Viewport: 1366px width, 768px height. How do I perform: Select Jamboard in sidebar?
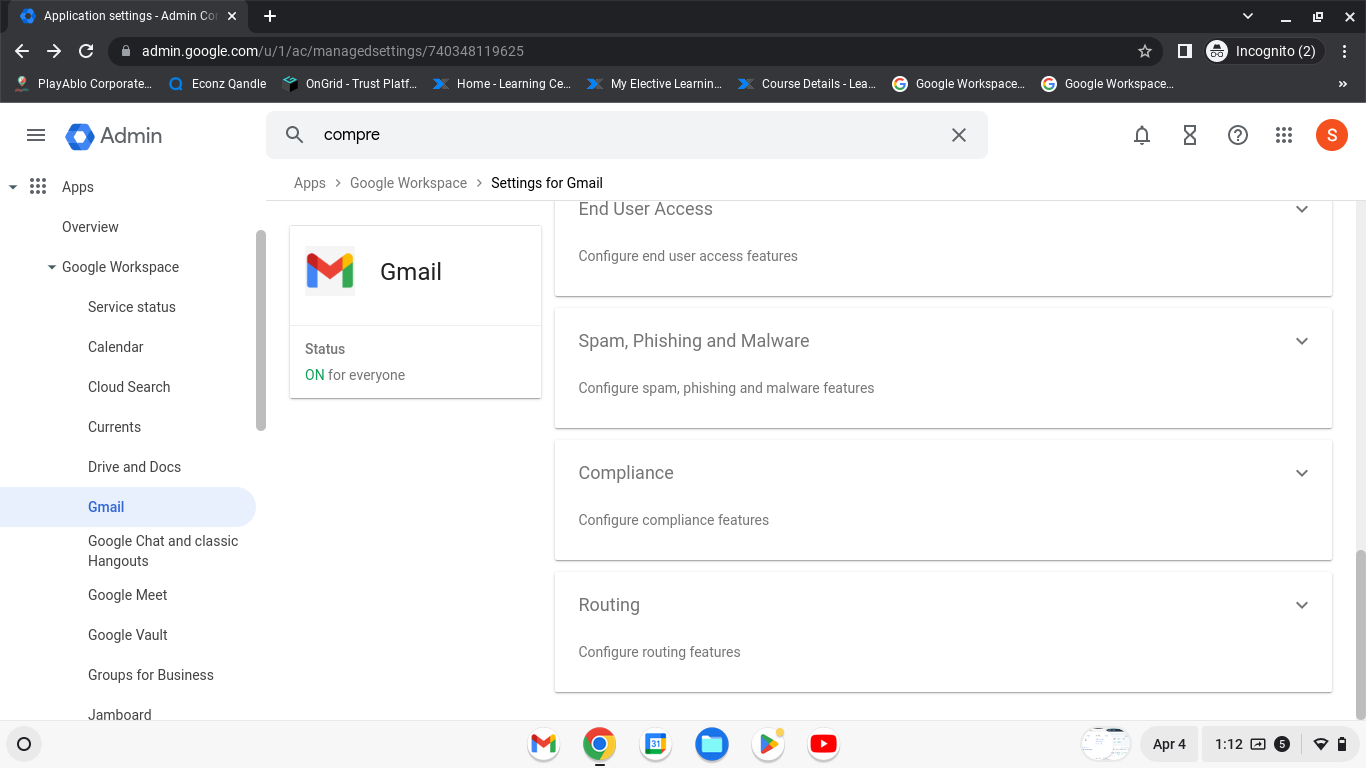point(120,715)
